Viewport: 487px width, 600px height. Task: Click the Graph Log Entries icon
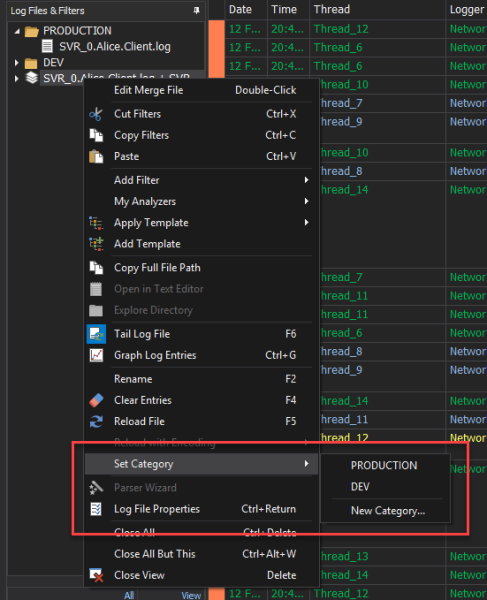click(x=96, y=355)
